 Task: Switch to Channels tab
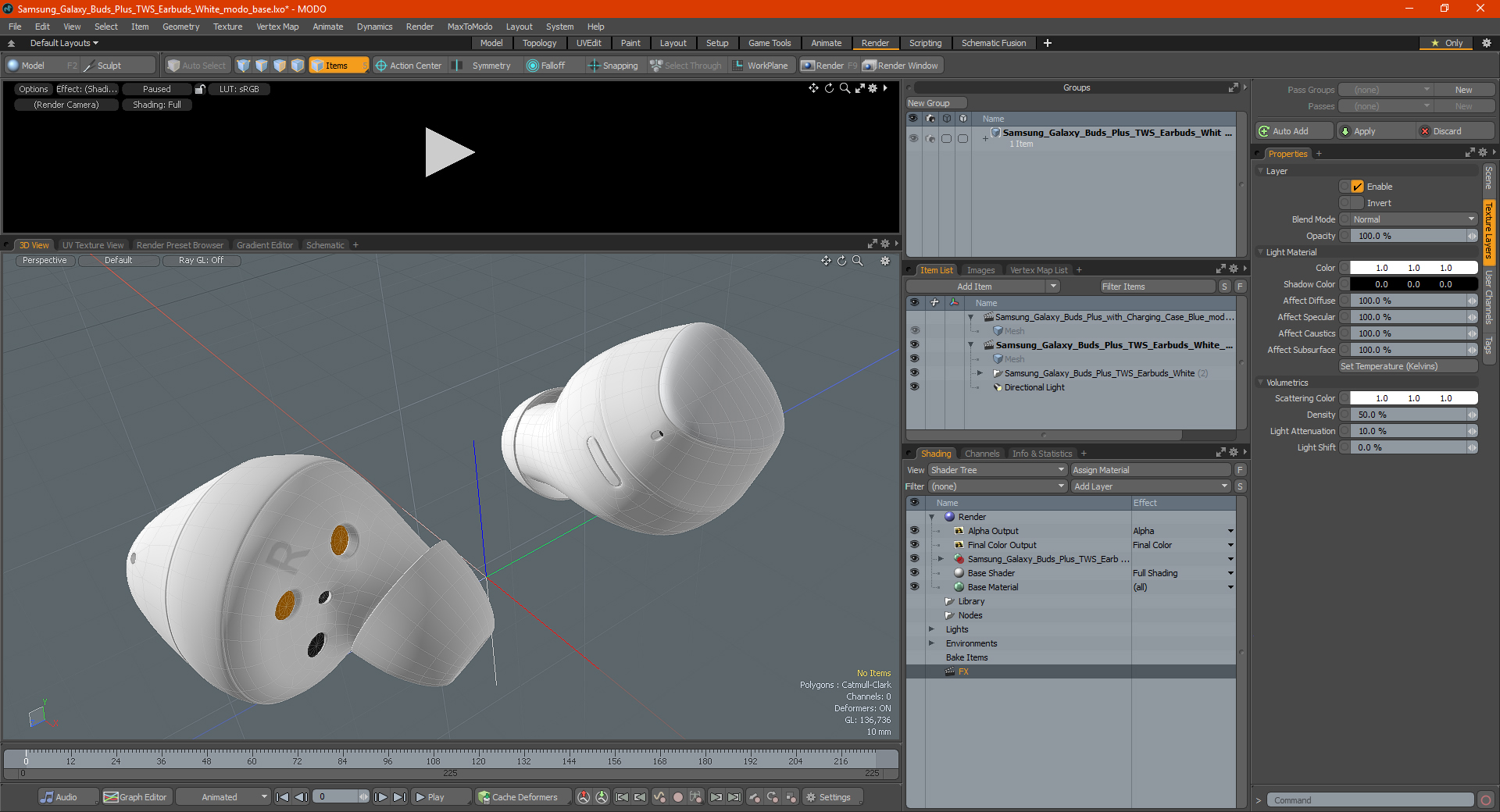click(x=982, y=454)
